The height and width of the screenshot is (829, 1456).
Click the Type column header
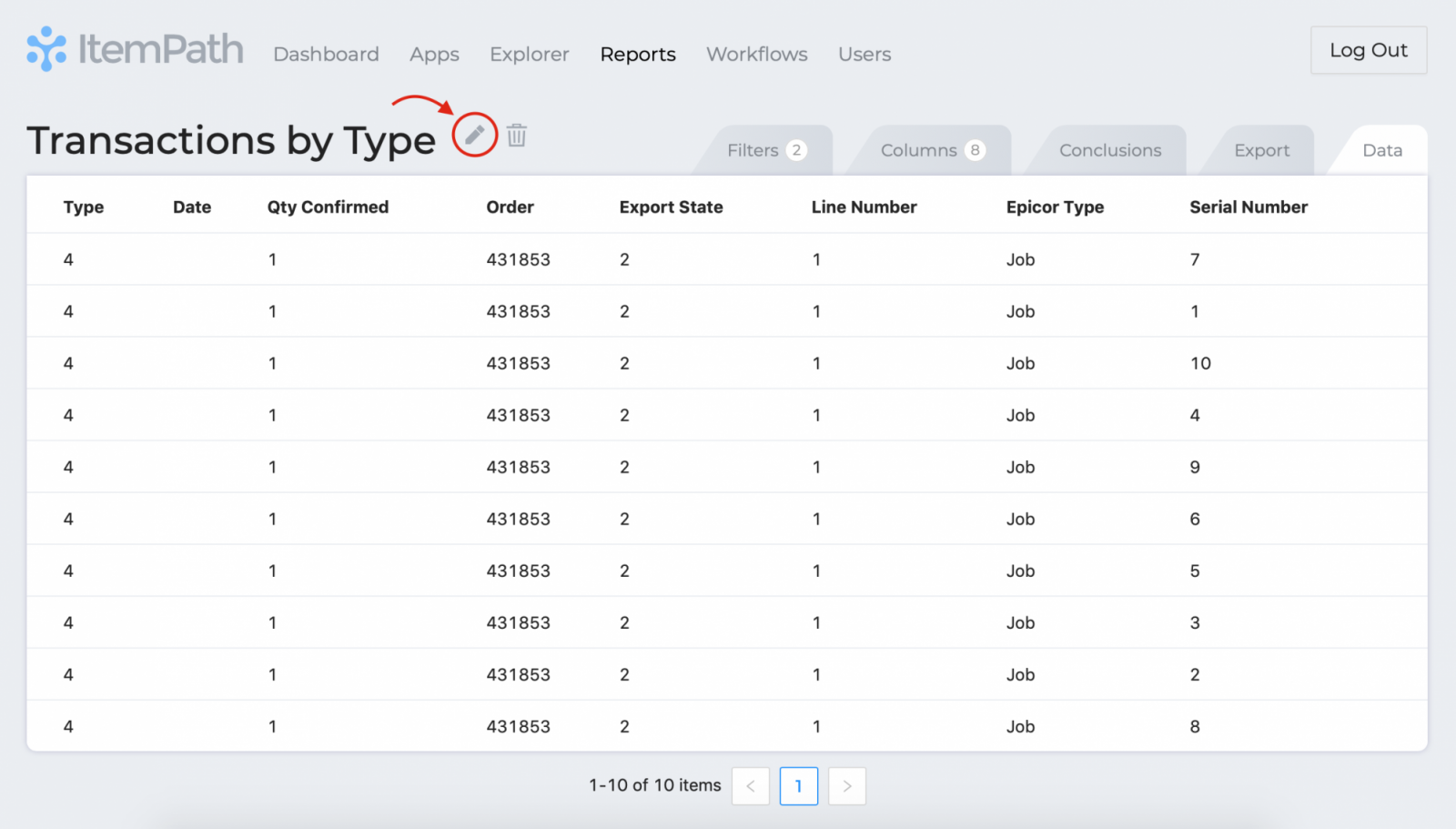pos(84,207)
